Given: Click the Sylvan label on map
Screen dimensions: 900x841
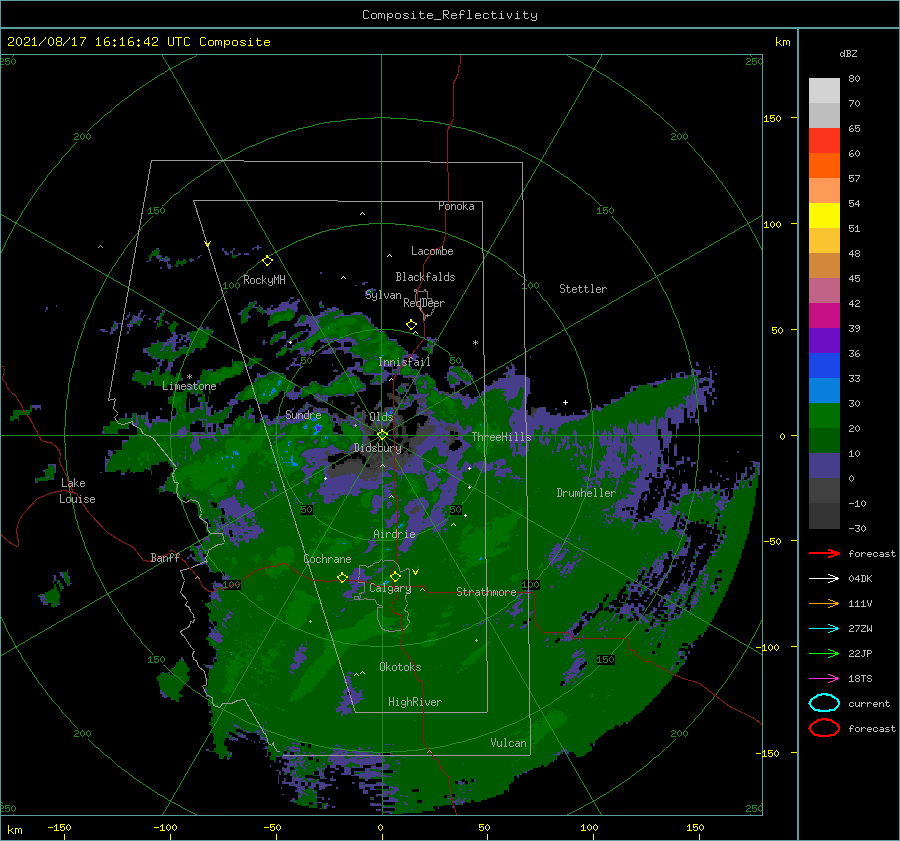Looking at the screenshot, I should pyautogui.click(x=383, y=295).
